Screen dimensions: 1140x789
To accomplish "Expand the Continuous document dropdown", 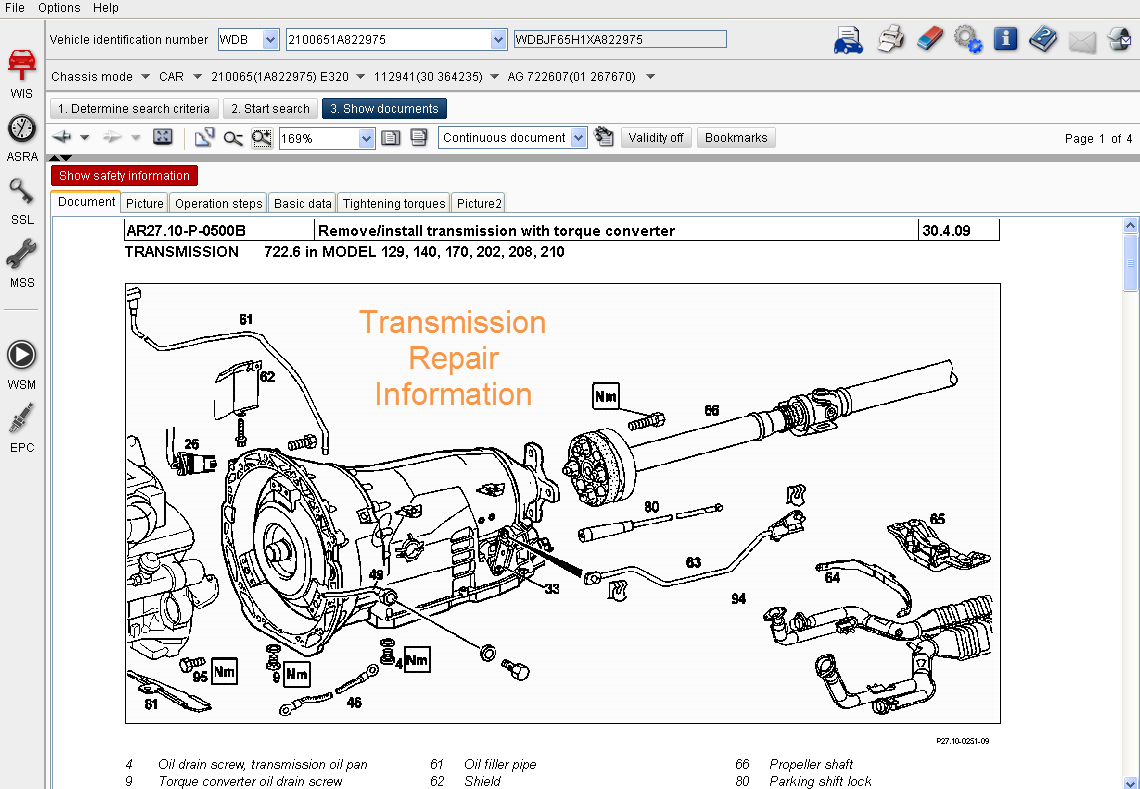I will pos(578,138).
